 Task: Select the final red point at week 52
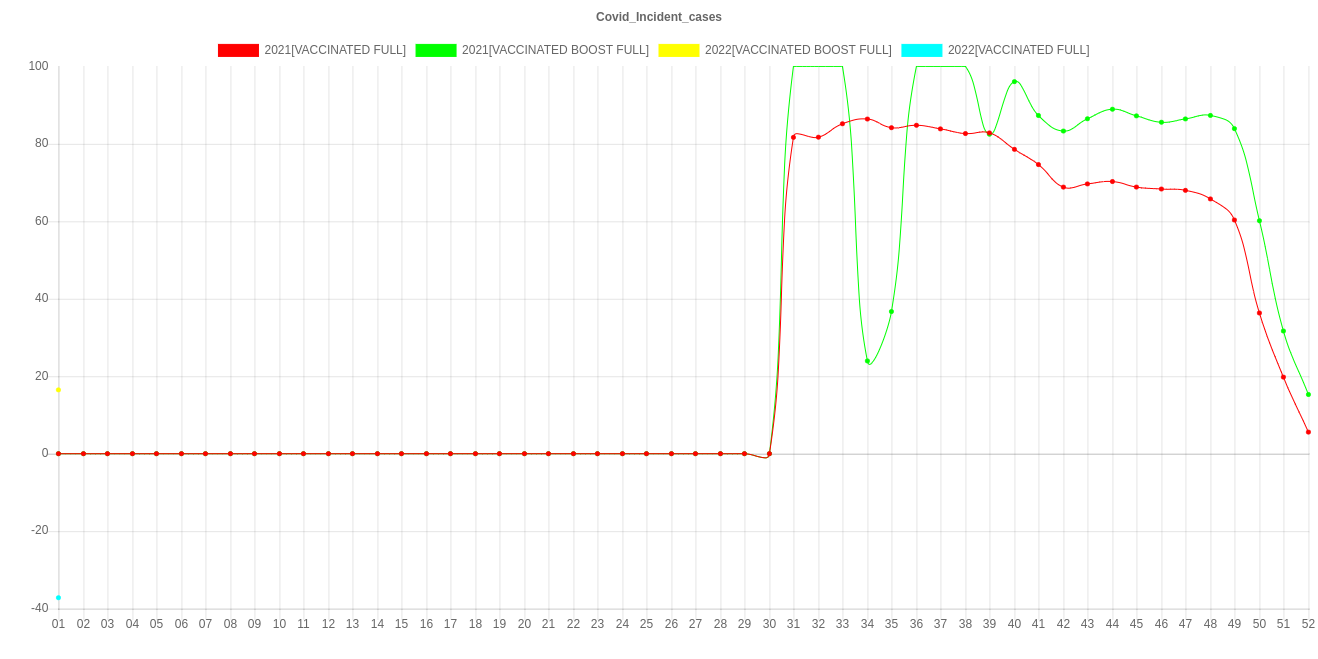point(1308,432)
